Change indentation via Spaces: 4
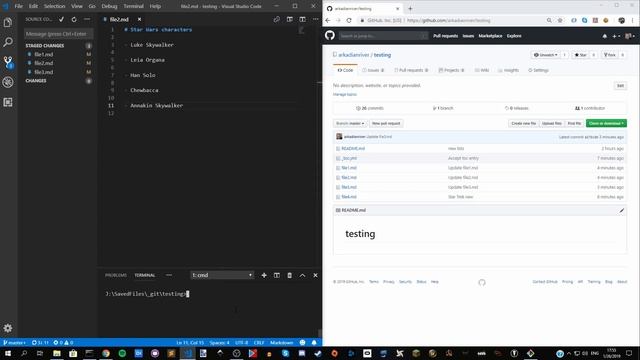The width and height of the screenshot is (640, 360). [x=220, y=342]
